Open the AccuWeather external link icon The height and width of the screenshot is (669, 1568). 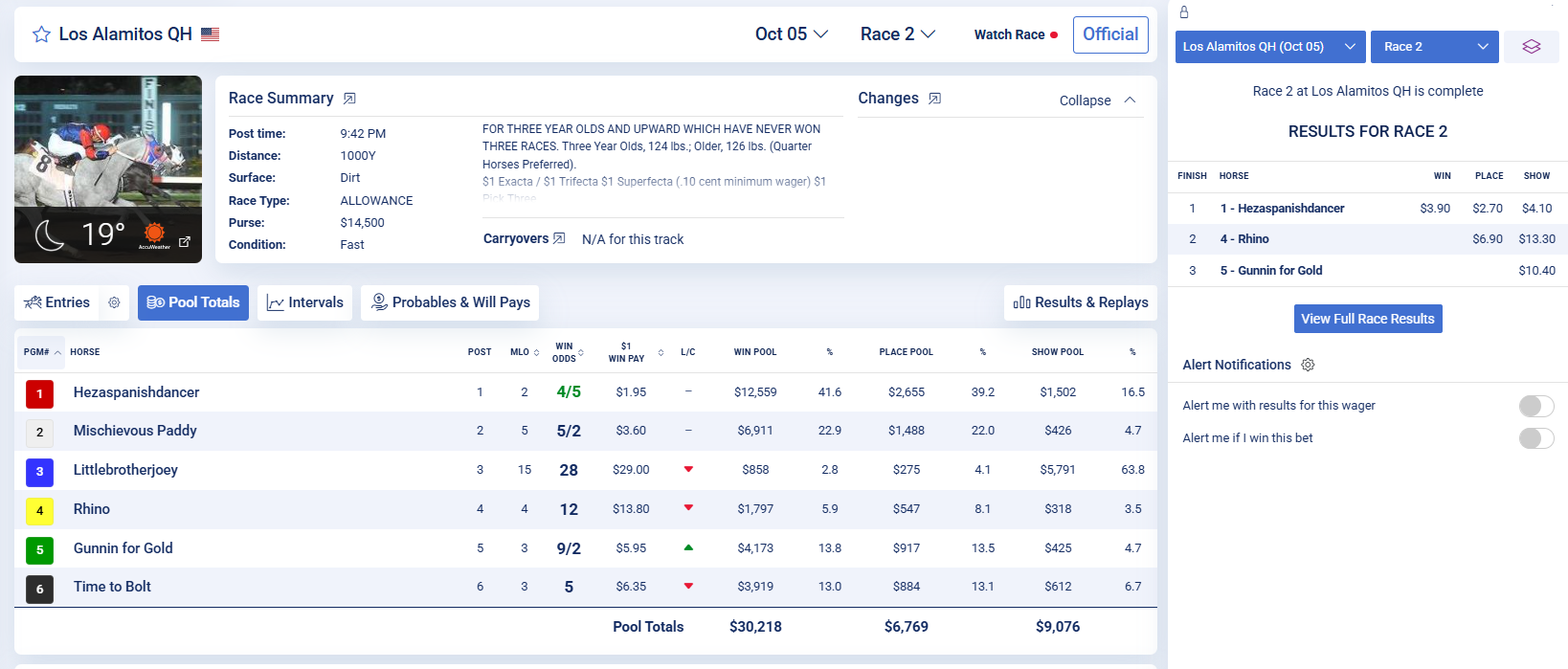[185, 241]
